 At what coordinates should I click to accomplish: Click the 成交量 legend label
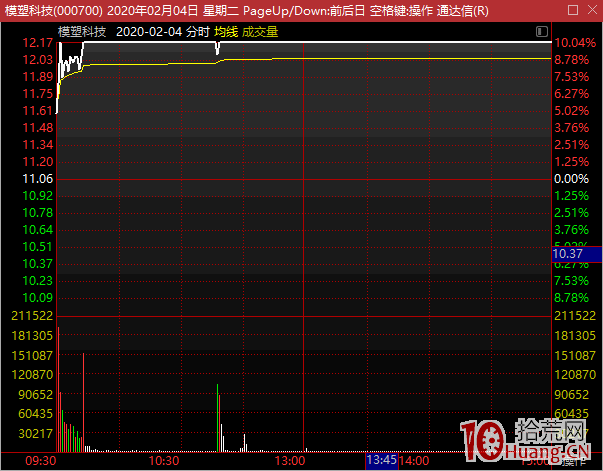[x=260, y=32]
